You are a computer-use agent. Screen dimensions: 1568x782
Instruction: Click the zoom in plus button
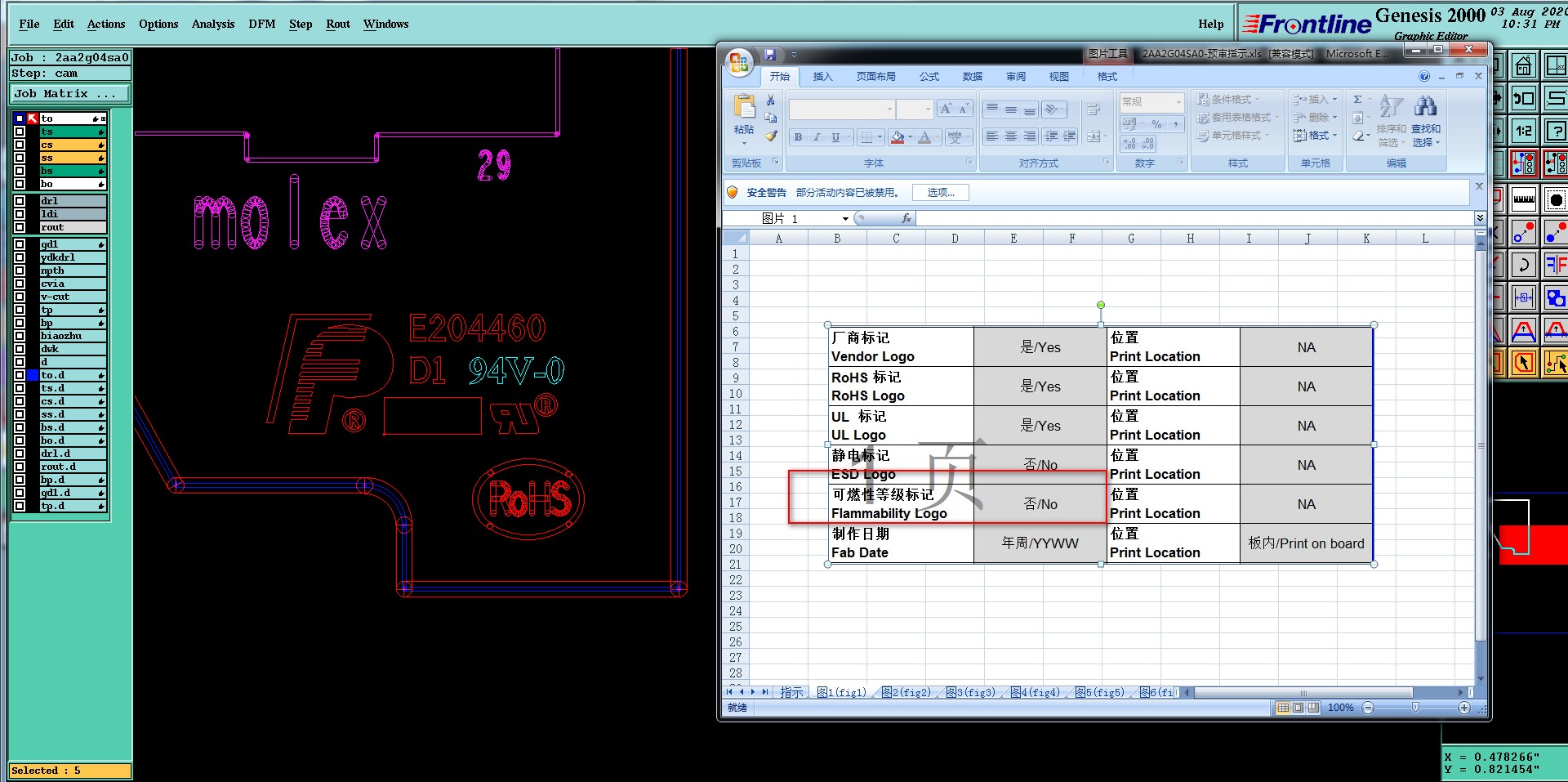[x=1464, y=708]
